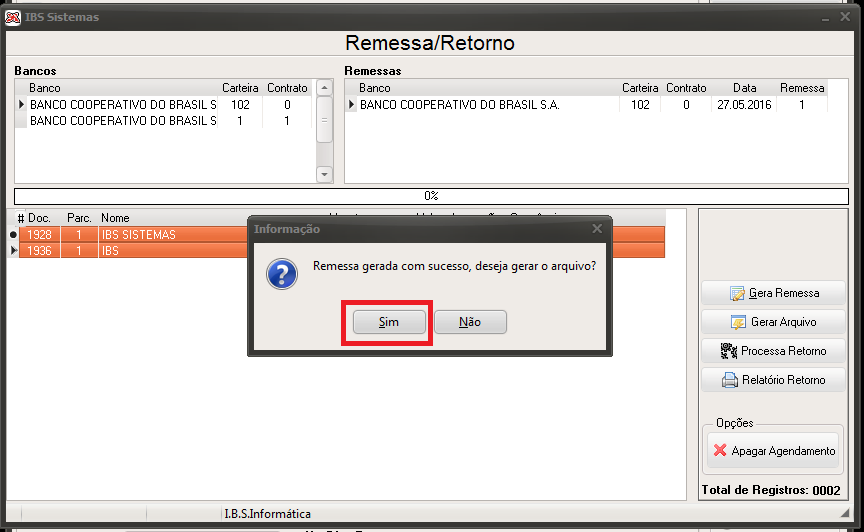The image size is (864, 532).
Task: Click row indicator arrow in Remessas grid
Action: [x=351, y=104]
